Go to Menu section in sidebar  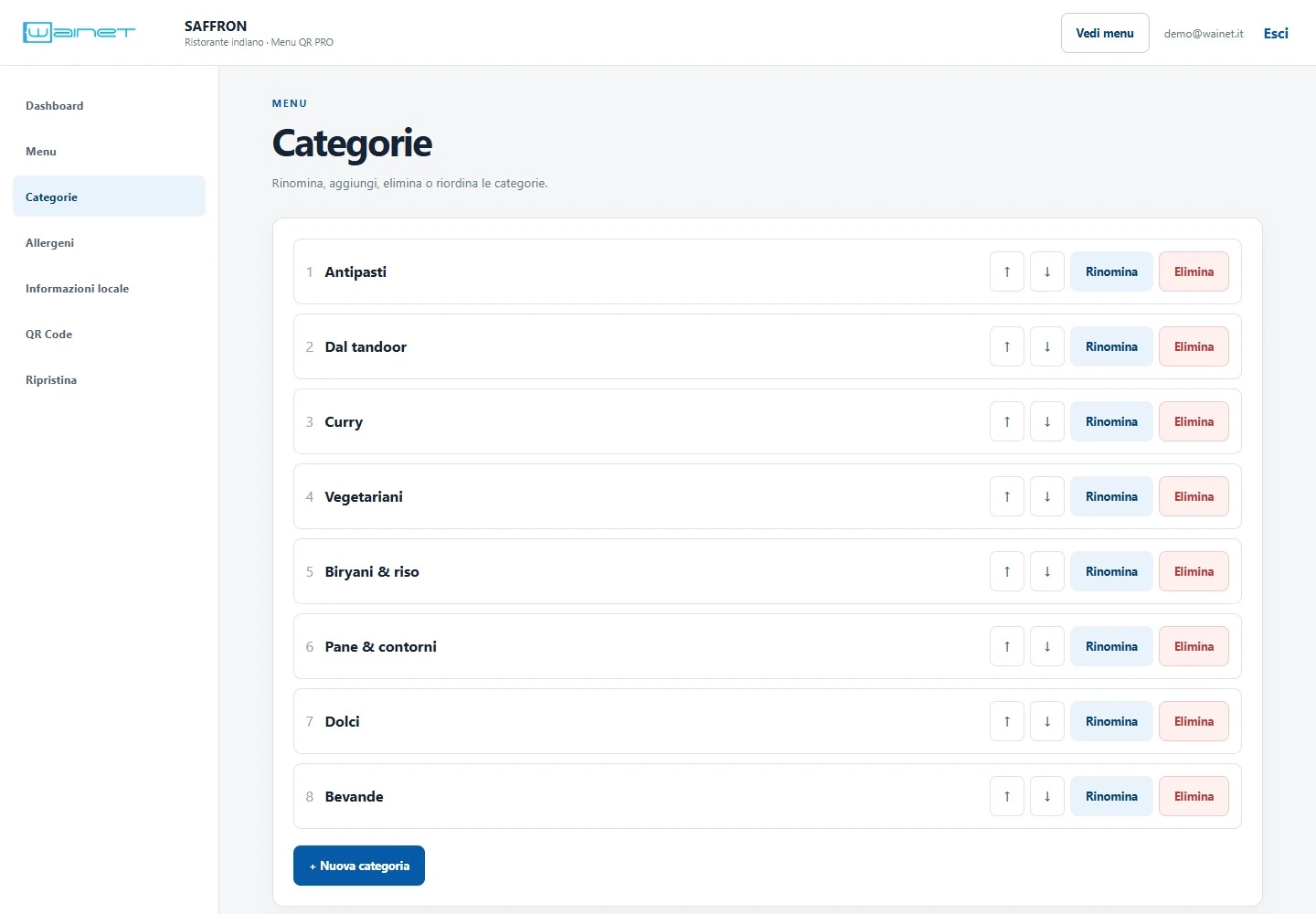(x=109, y=151)
